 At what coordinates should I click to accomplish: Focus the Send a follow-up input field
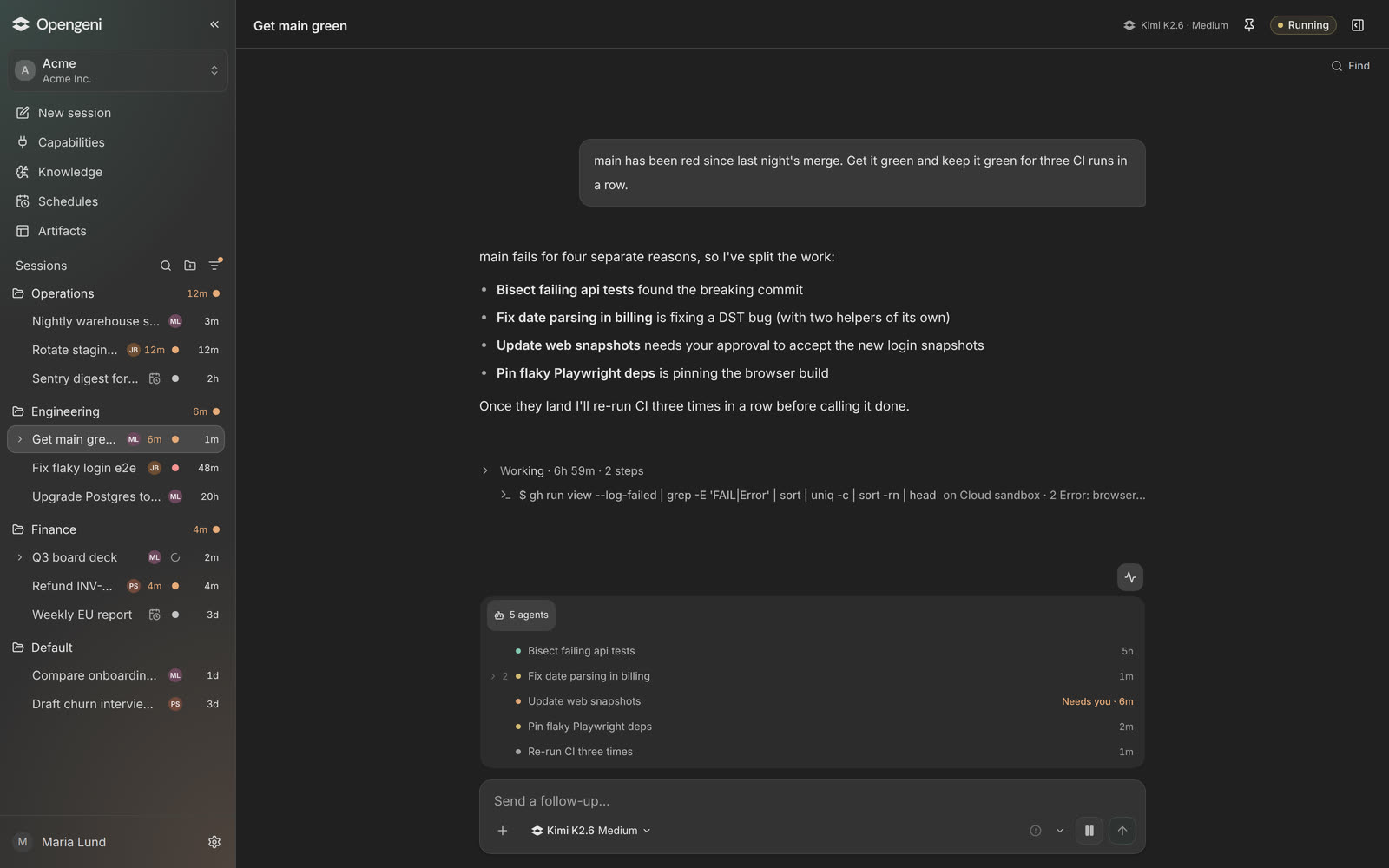(x=812, y=800)
